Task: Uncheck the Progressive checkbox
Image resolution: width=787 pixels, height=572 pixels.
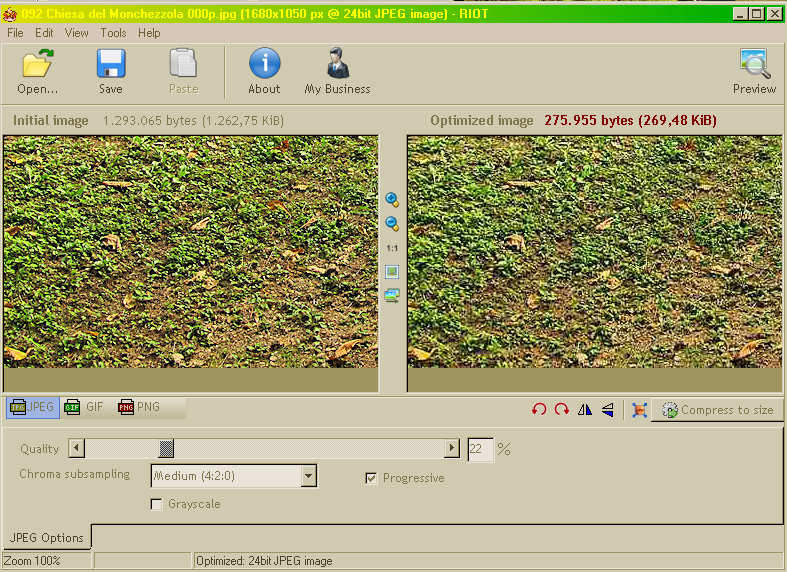Action: click(371, 478)
